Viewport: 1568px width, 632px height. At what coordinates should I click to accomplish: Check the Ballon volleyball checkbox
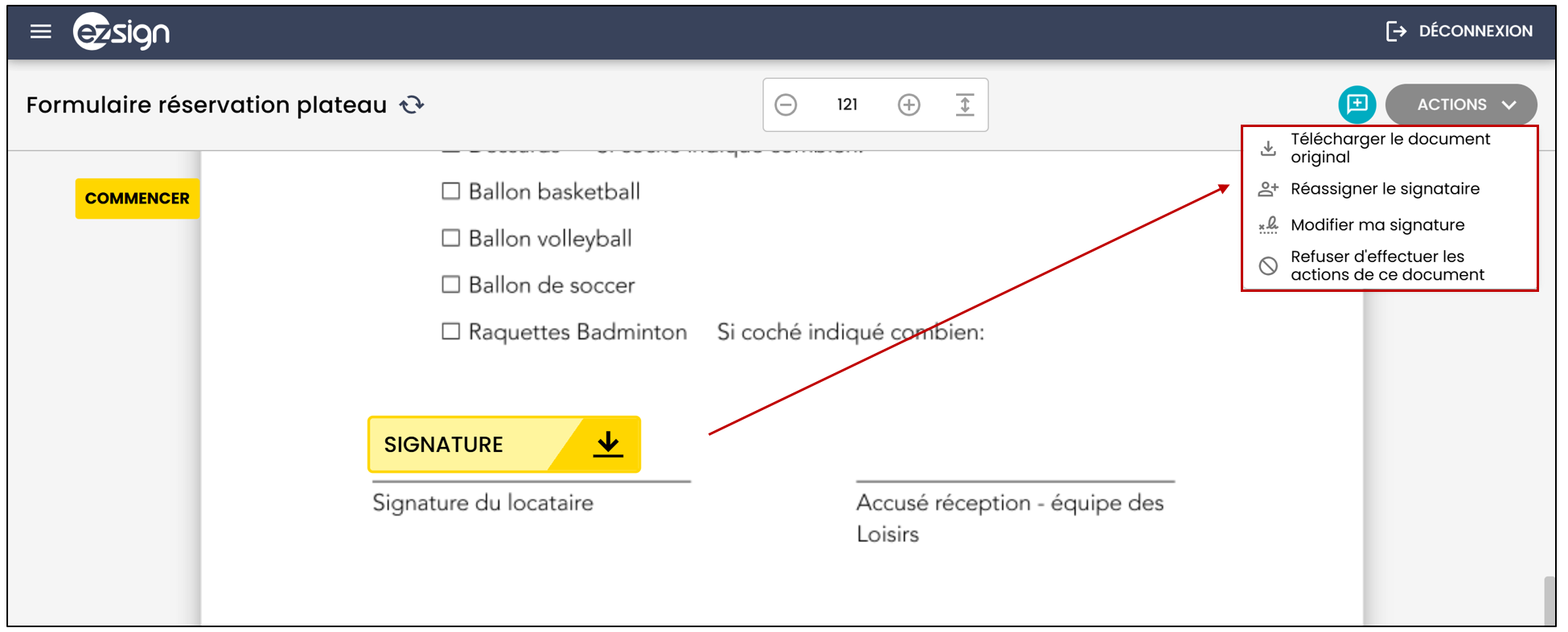(451, 238)
